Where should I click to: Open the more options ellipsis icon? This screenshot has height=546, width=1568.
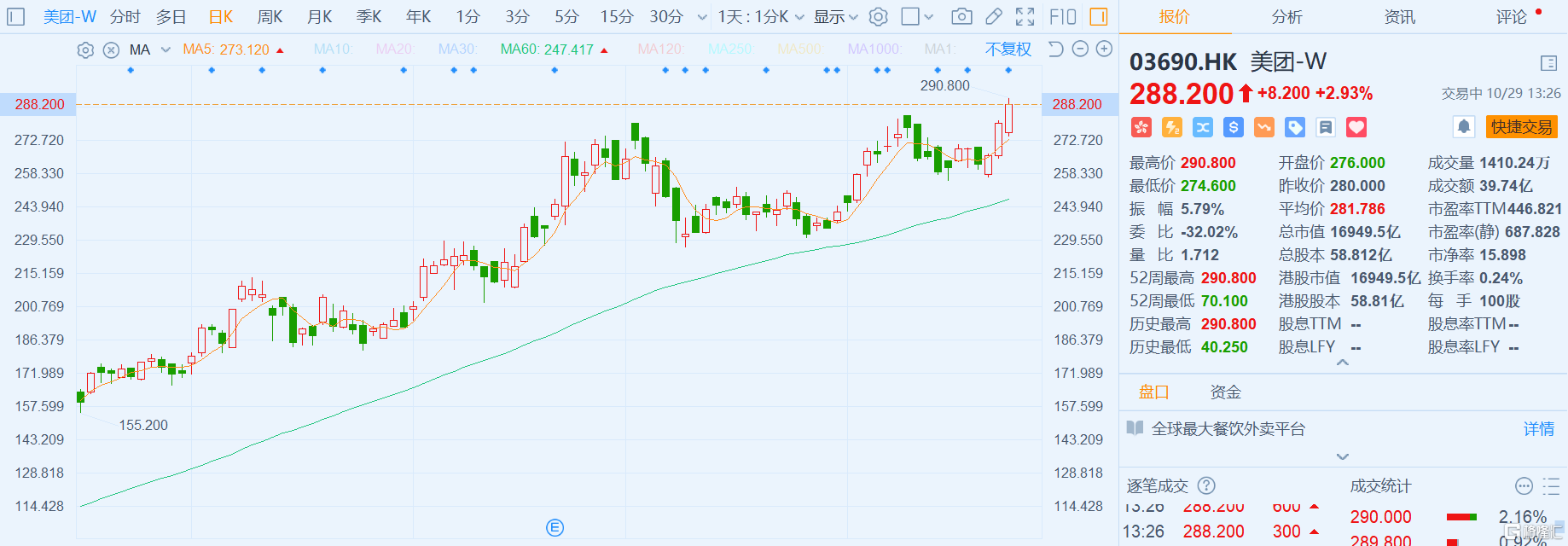[1524, 486]
